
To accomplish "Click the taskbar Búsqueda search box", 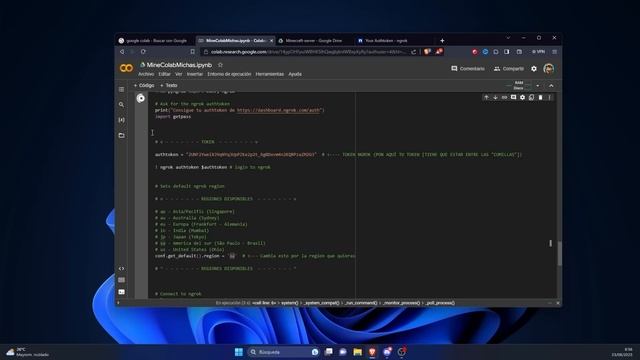I will click(x=283, y=352).
